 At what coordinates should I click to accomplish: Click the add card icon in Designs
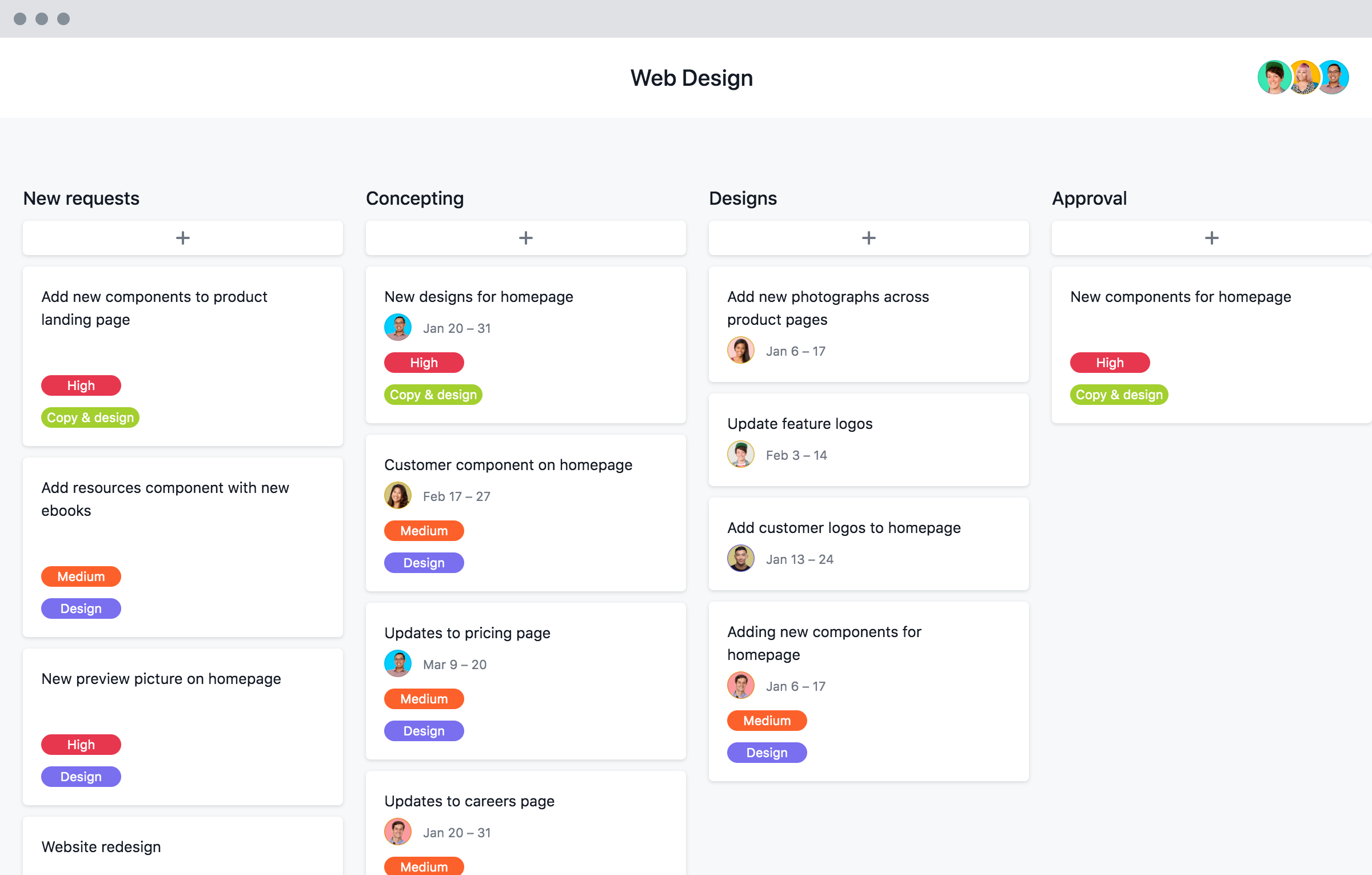[868, 237]
